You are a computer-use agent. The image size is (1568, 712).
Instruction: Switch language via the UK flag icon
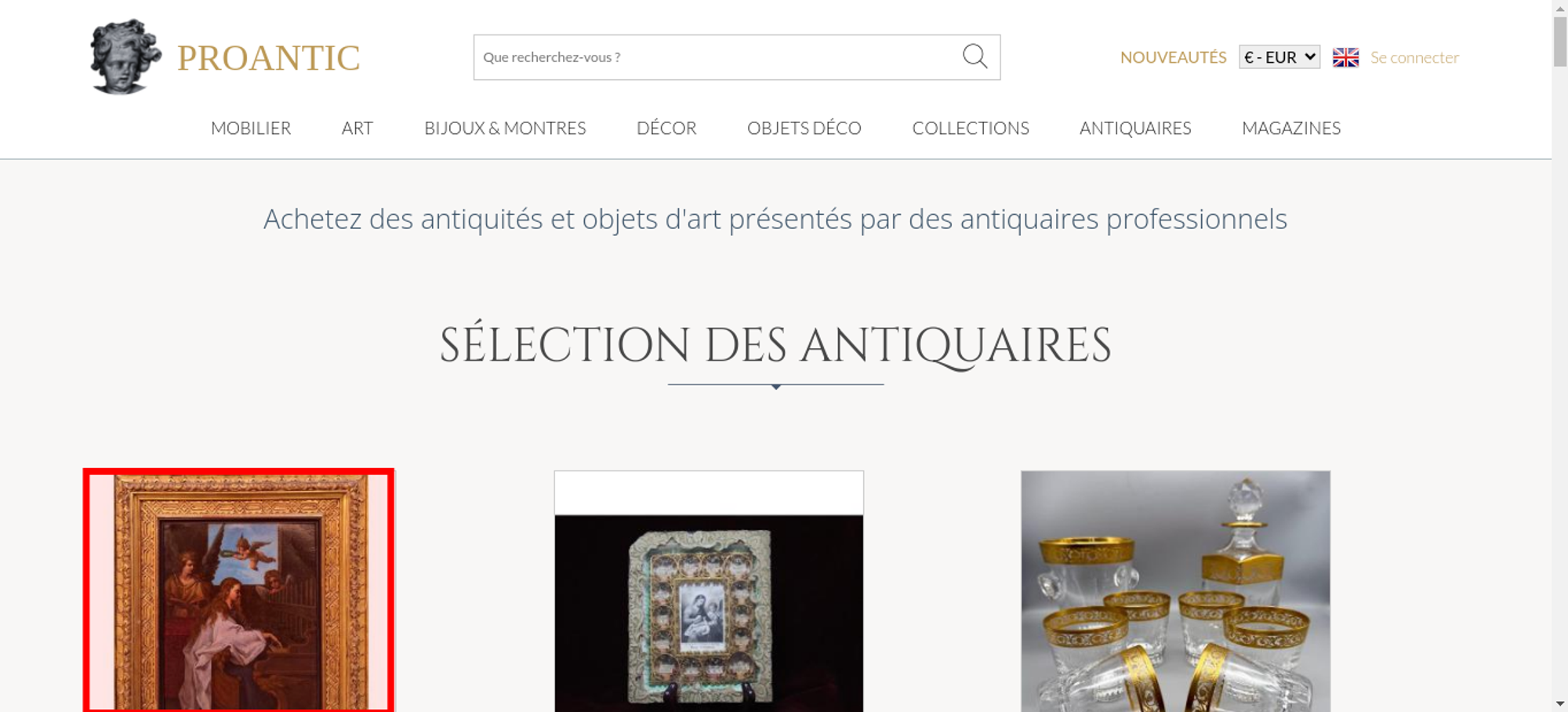coord(1345,57)
